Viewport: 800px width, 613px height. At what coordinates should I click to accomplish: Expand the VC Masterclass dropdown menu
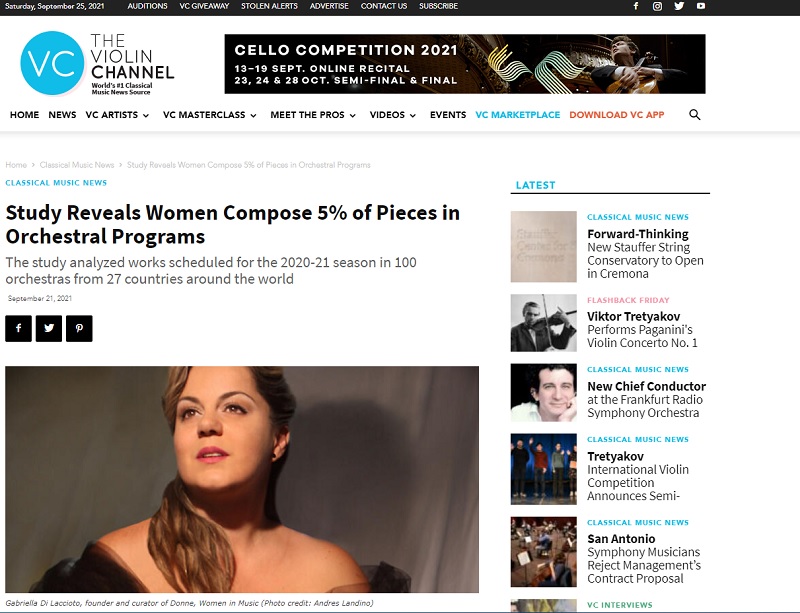[210, 115]
